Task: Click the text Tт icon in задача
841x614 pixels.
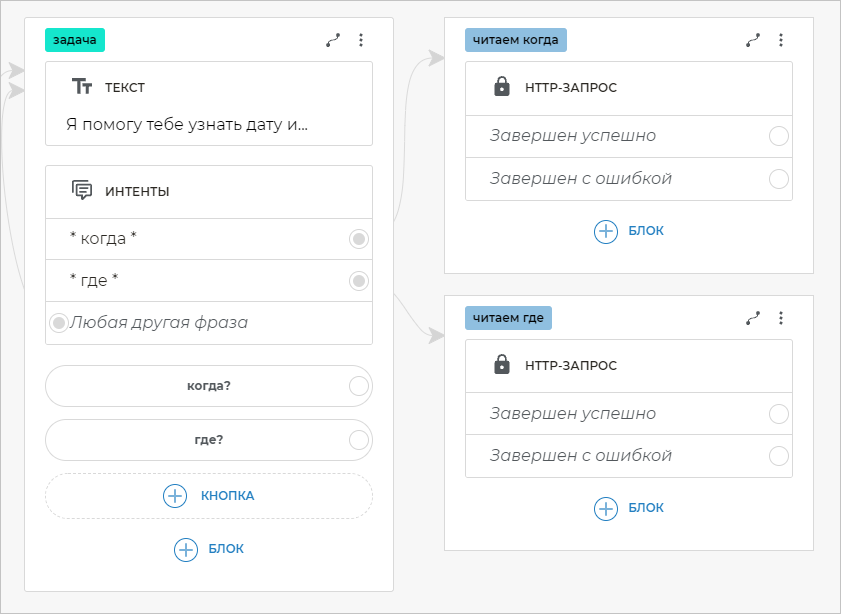Action: (x=82, y=87)
